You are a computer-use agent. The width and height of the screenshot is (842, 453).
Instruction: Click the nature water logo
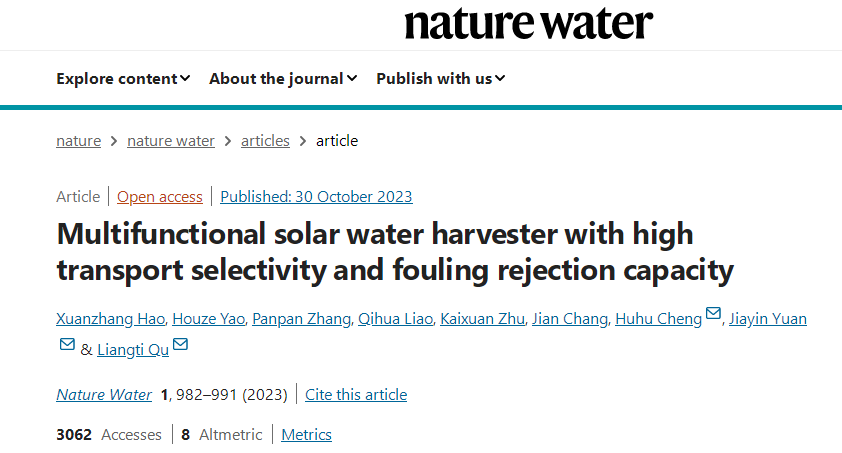[x=528, y=24]
